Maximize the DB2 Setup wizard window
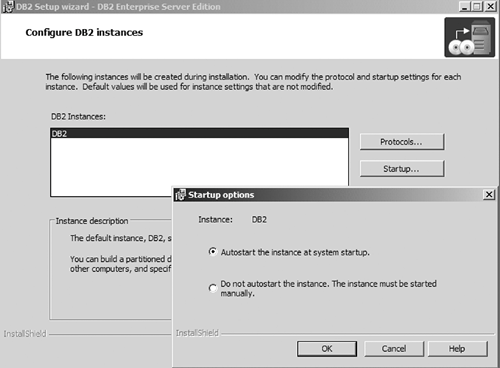This screenshot has height=368, width=500. point(477,6)
